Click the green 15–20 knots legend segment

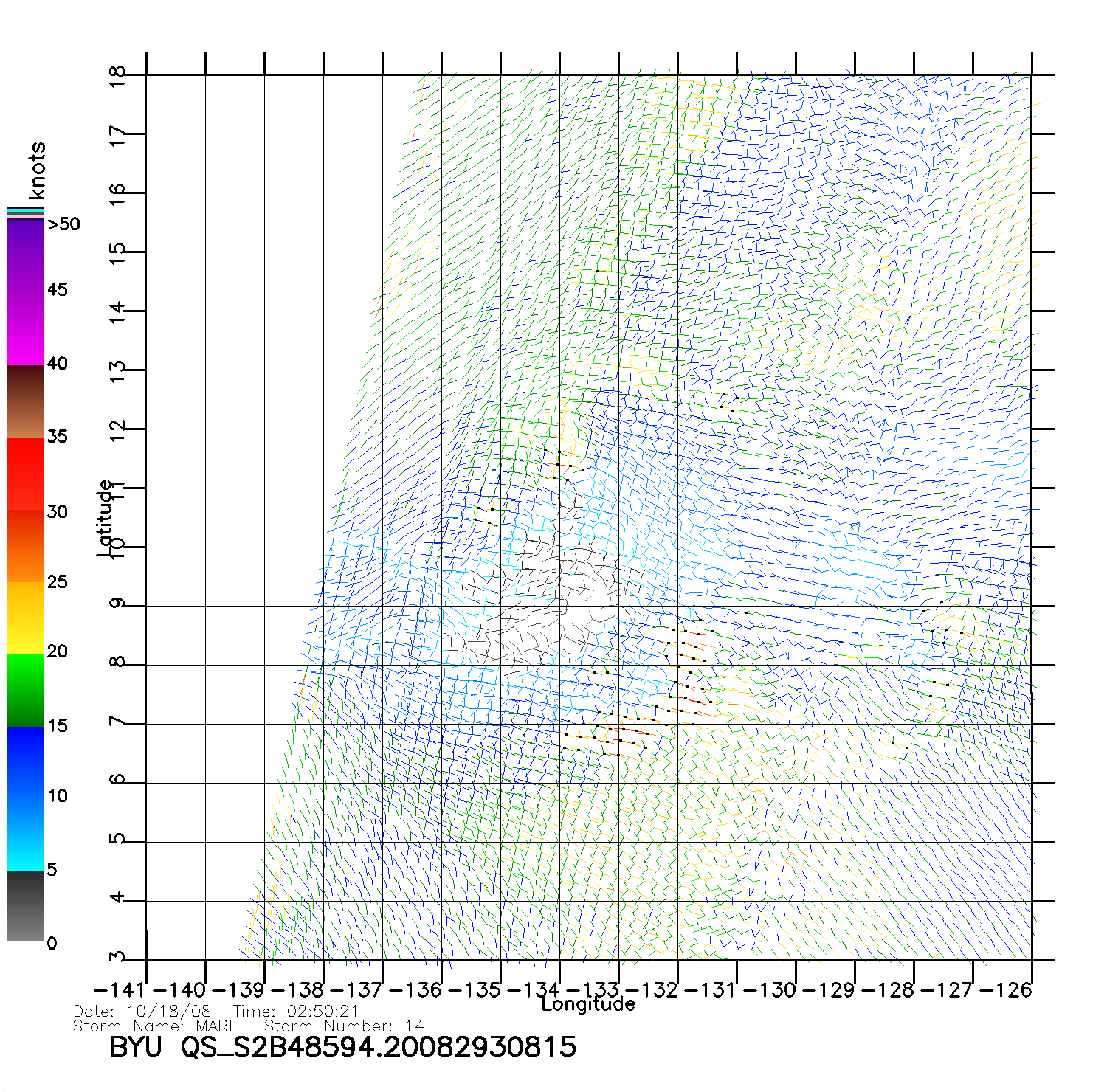[25, 691]
